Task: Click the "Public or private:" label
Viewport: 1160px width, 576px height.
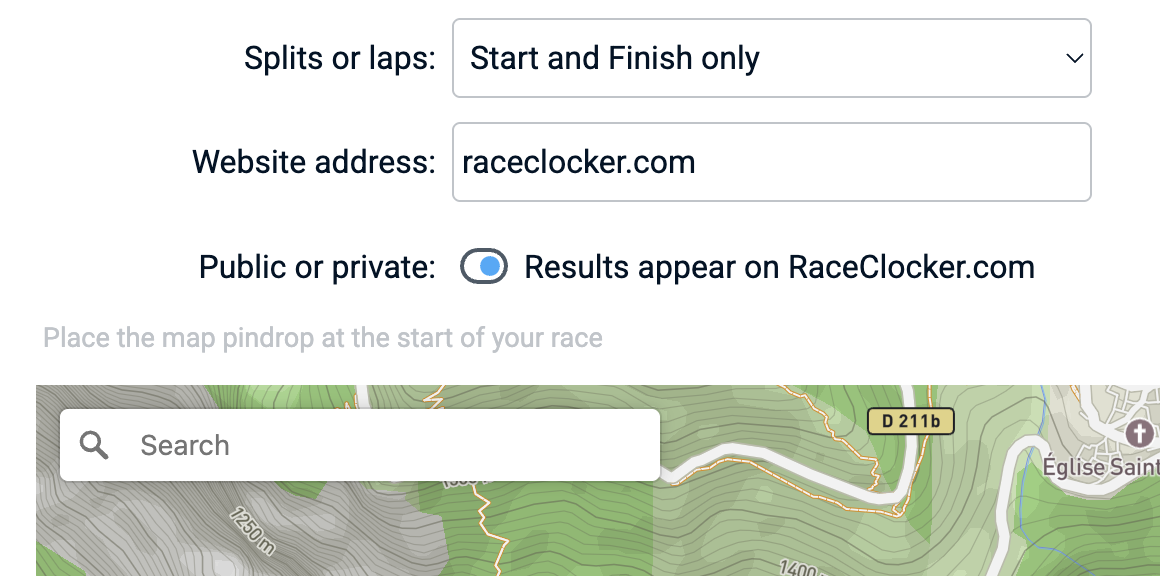Action: (317, 267)
